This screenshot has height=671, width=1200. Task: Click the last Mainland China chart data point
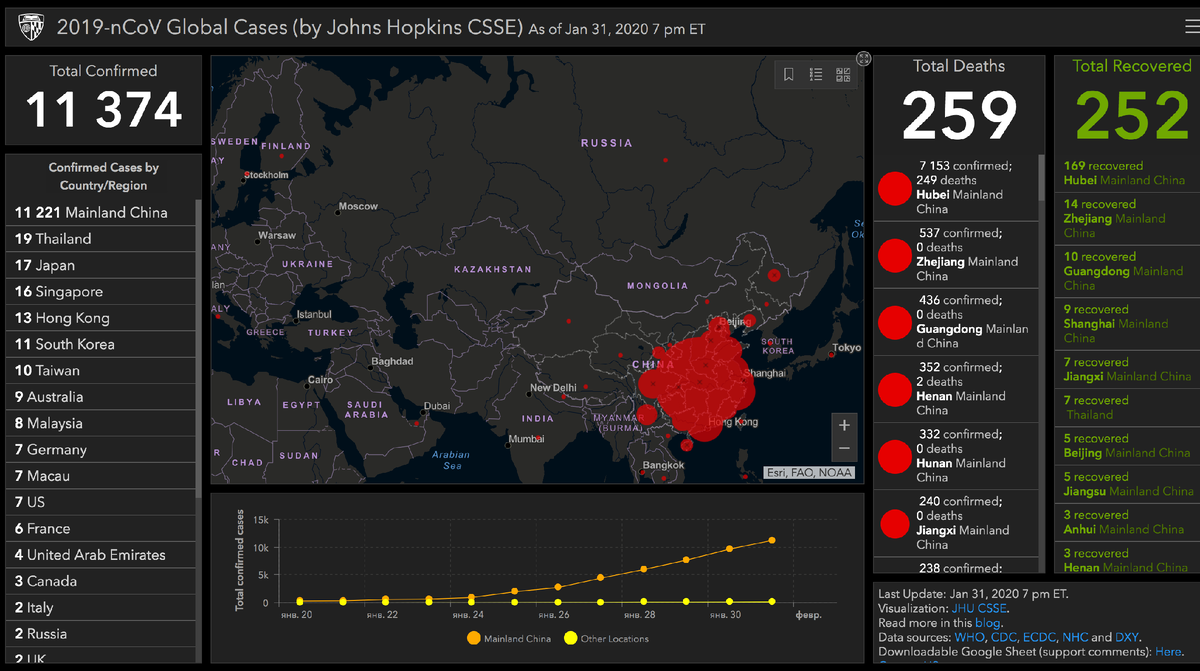772,540
